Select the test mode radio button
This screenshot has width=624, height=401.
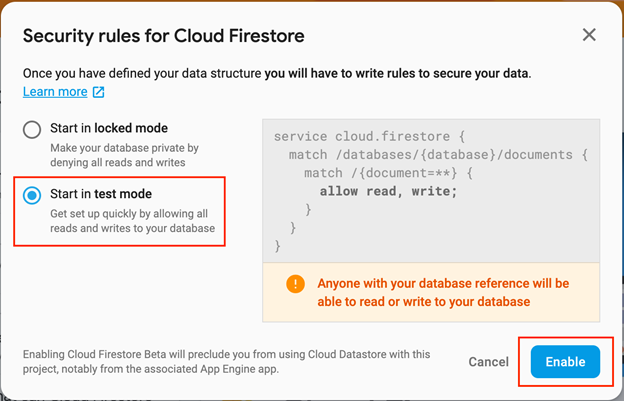(32, 195)
